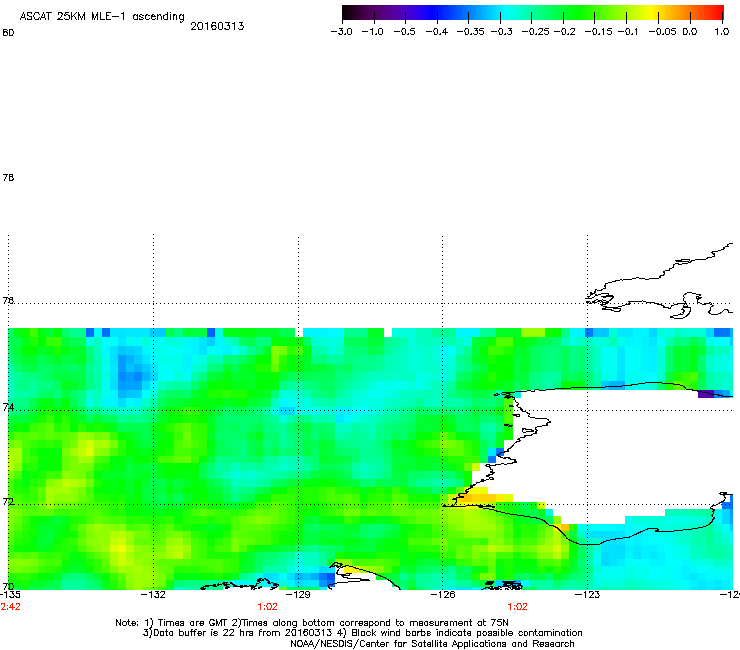Click the -0.3 color scale label

501,32
